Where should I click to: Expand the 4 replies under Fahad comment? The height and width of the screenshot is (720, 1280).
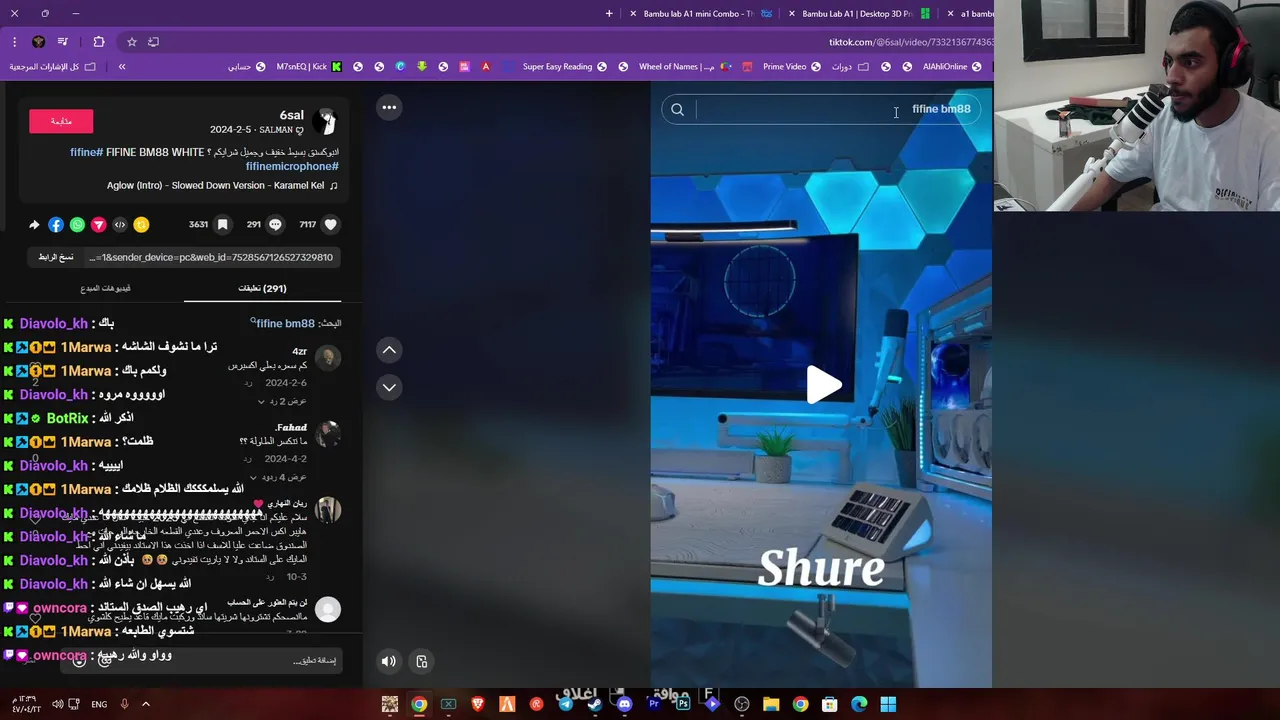point(279,477)
